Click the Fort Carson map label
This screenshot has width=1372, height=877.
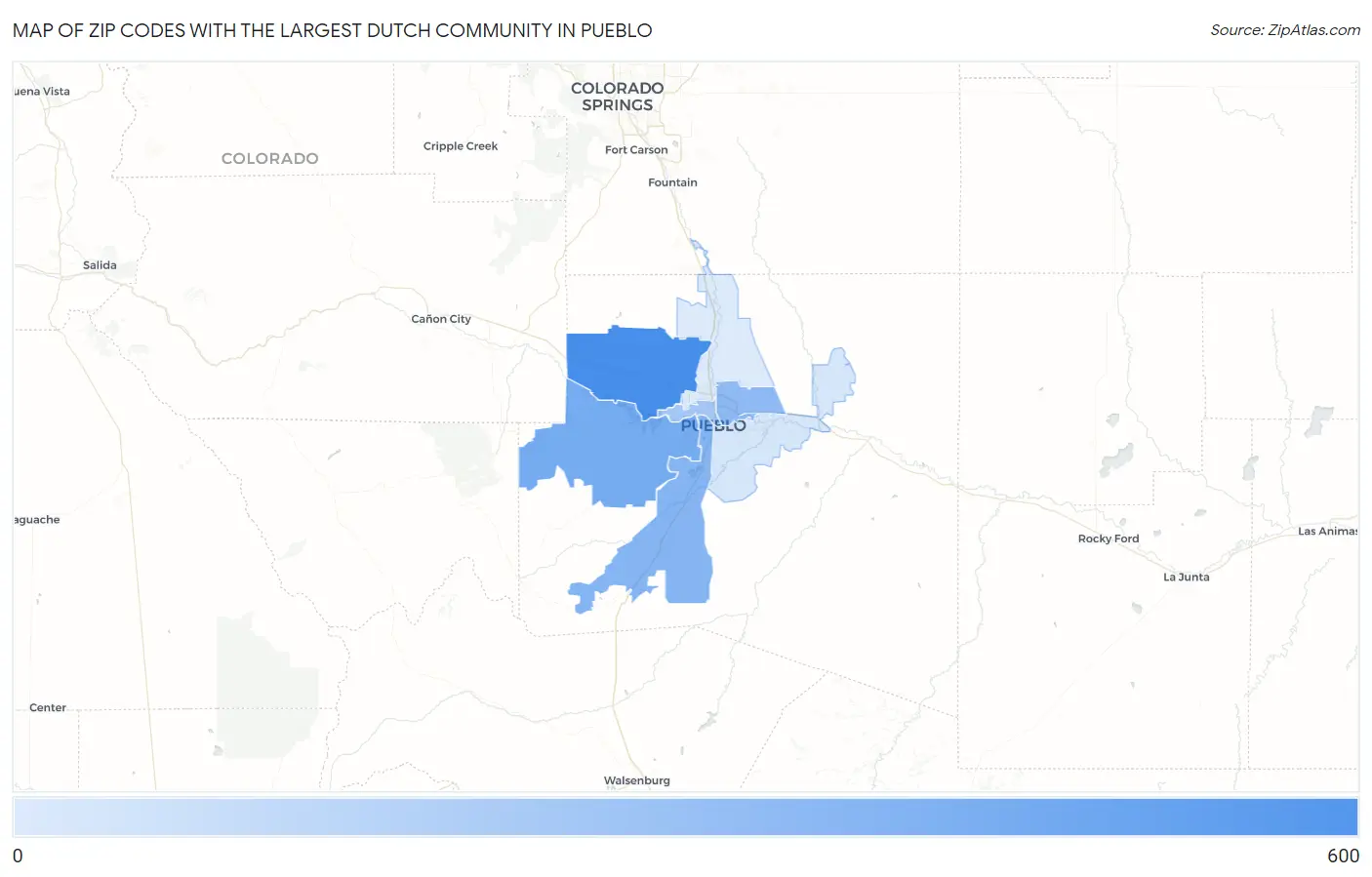636,150
